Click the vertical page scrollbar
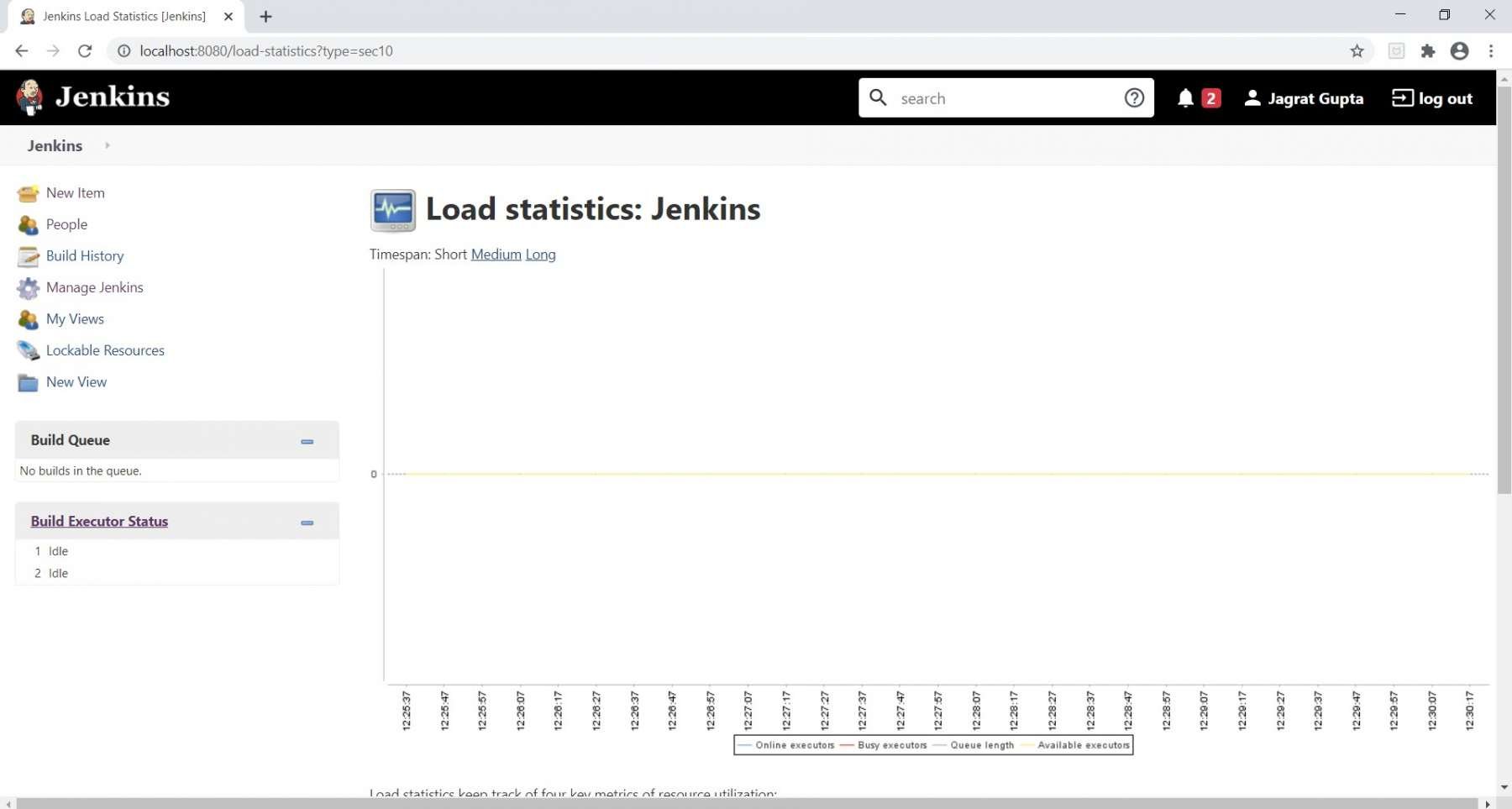The width and height of the screenshot is (1512, 809). (1504, 290)
